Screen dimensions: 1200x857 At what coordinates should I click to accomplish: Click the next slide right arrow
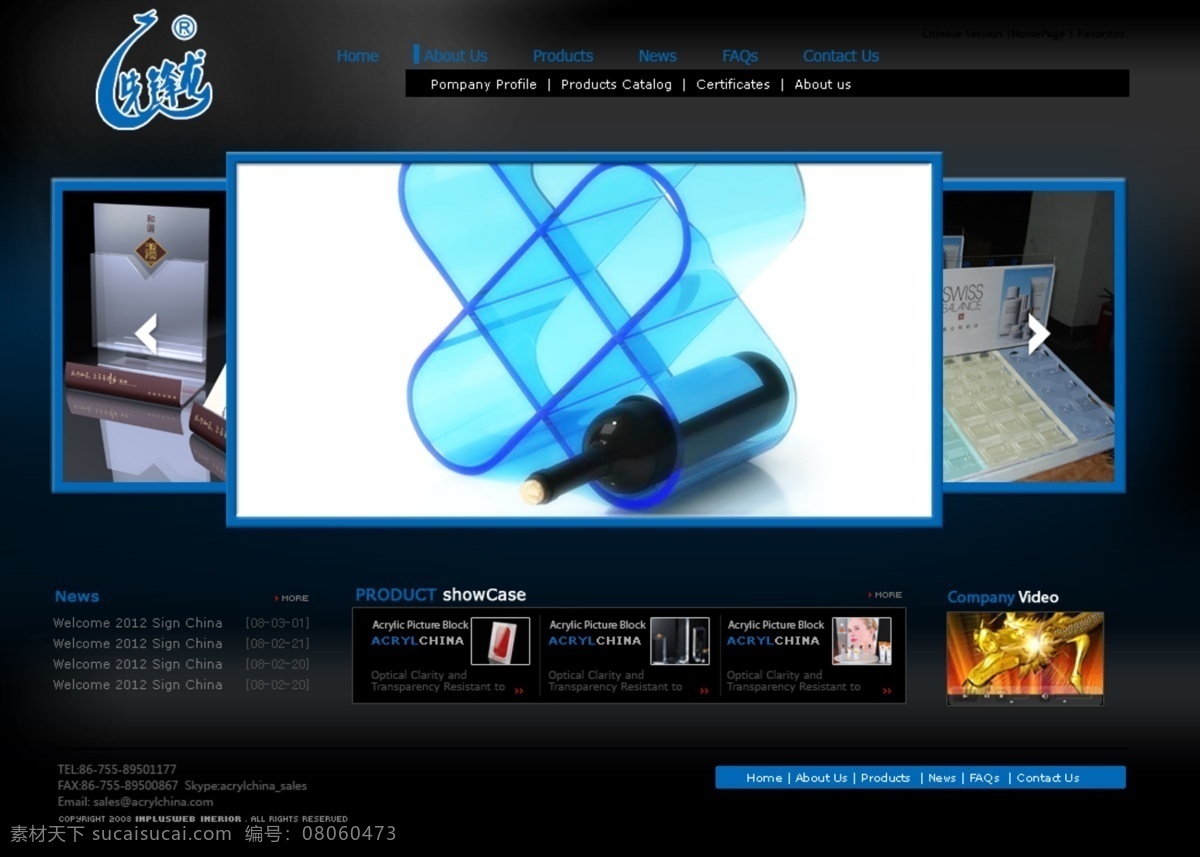(1039, 334)
